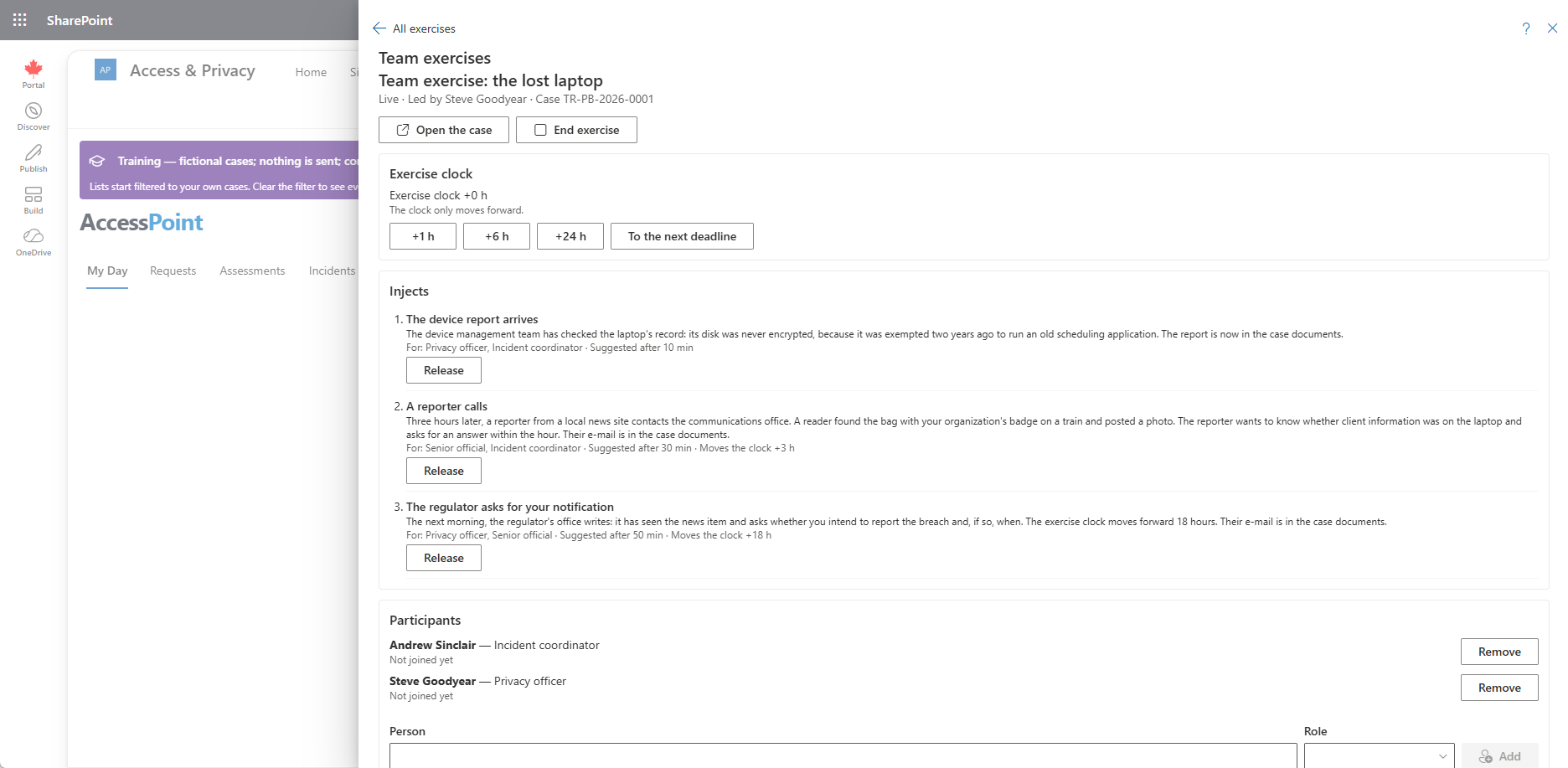Open OneDrive in the sidebar
The height and width of the screenshot is (768, 1568).
pyautogui.click(x=34, y=242)
